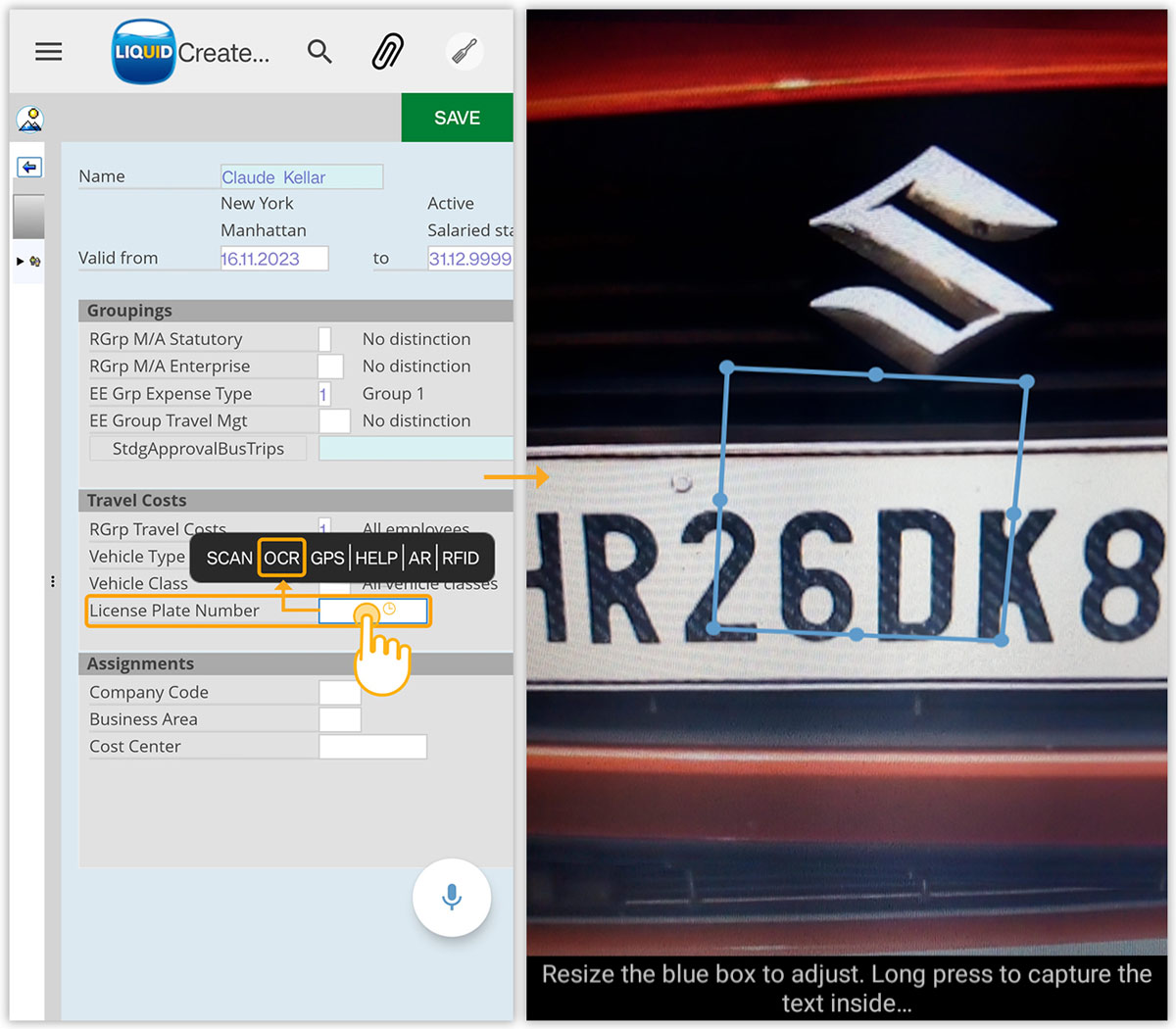Focus the Business Area input field
This screenshot has height=1029, width=1176.
[x=340, y=720]
